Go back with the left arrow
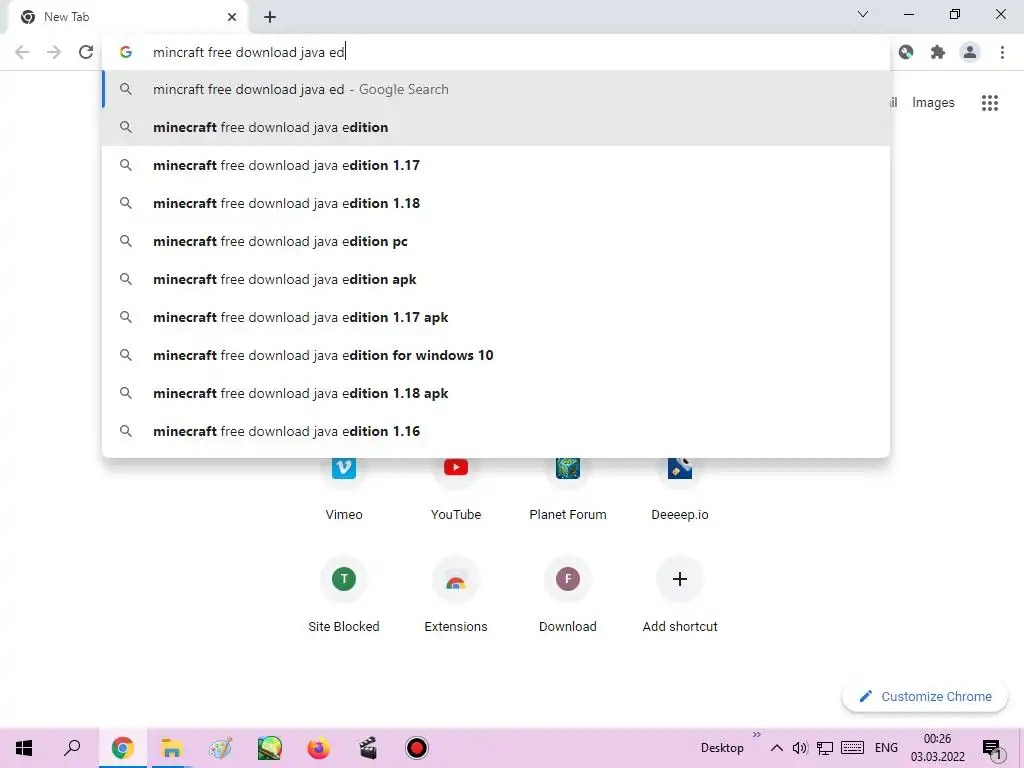This screenshot has height=768, width=1024. pyautogui.click(x=22, y=52)
